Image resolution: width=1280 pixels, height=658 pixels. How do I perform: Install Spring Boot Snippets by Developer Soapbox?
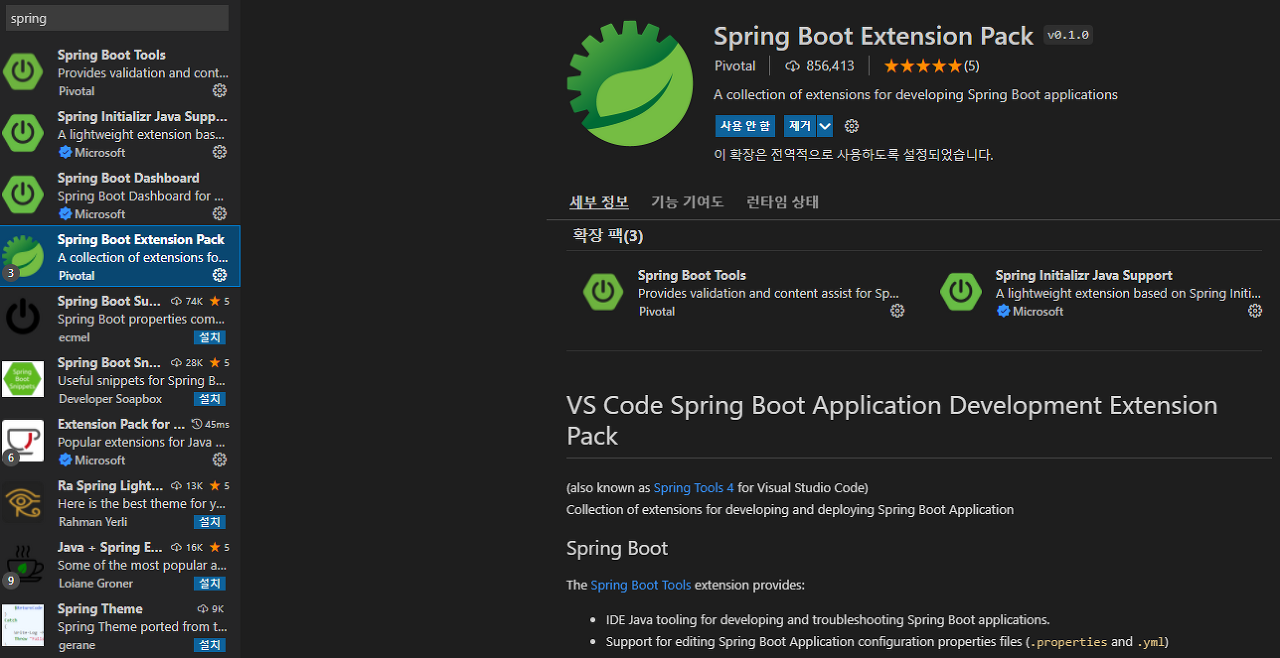coord(210,399)
